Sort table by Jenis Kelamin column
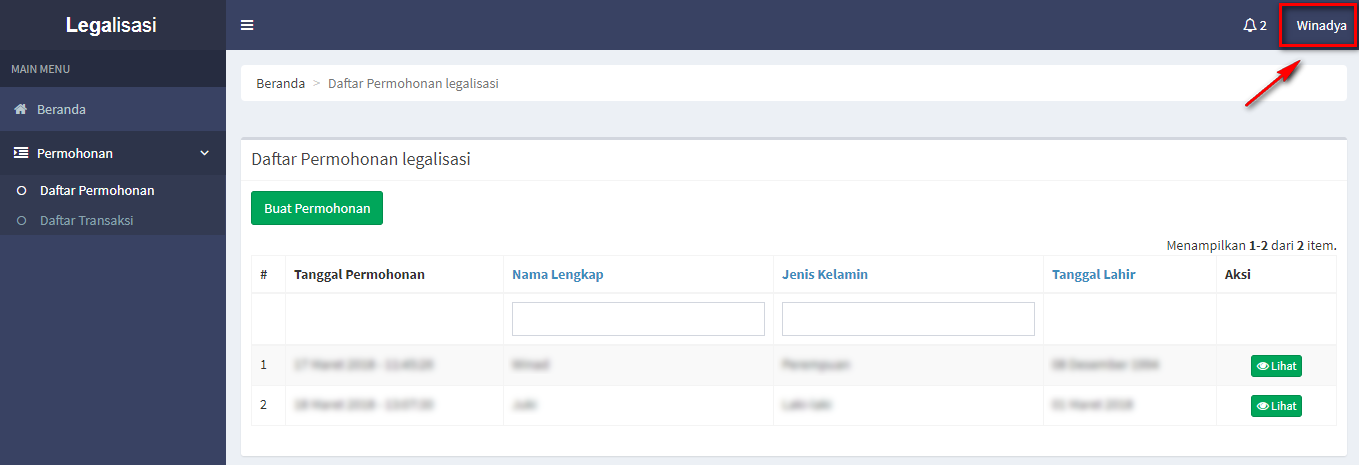This screenshot has height=465, width=1359. click(824, 274)
